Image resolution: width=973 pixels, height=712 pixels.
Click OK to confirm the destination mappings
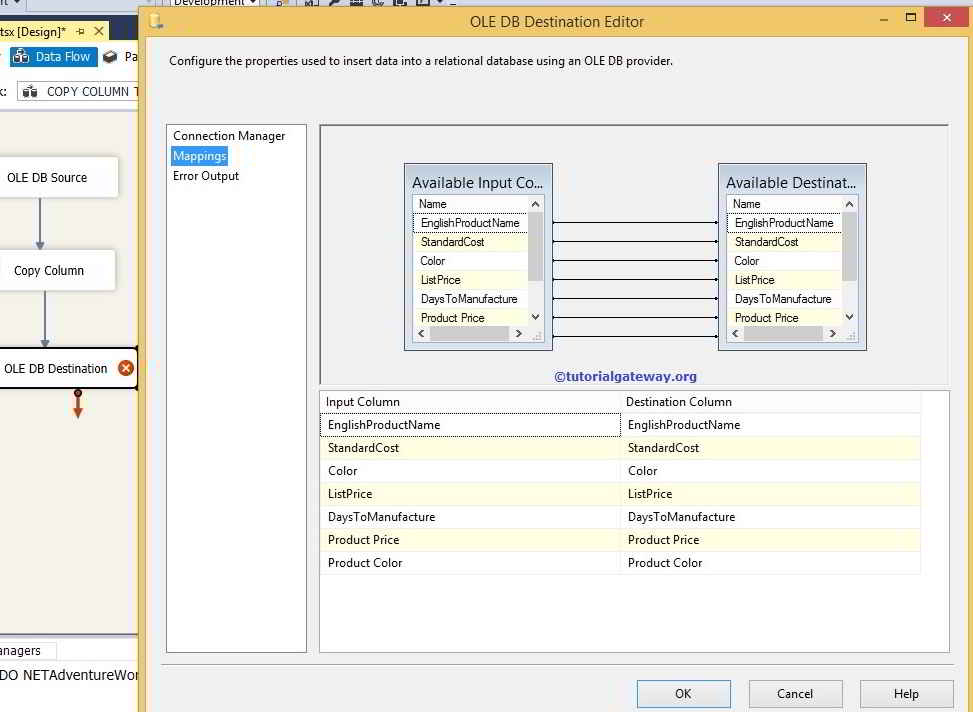683,693
